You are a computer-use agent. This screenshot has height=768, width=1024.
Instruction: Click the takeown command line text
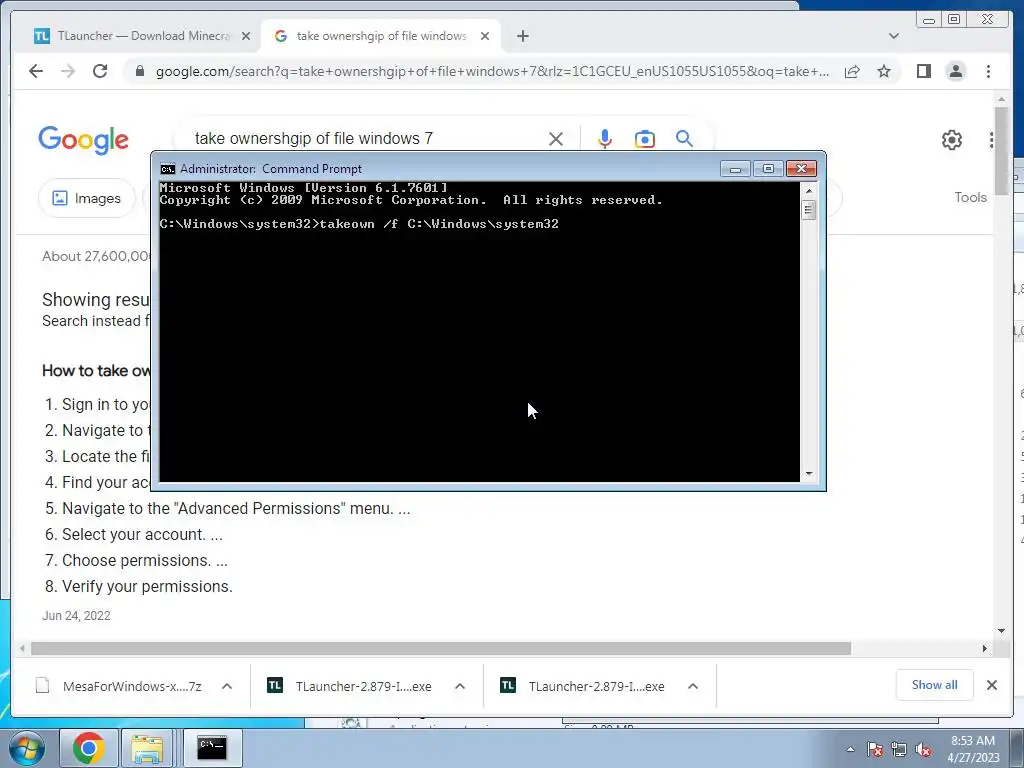click(439, 224)
